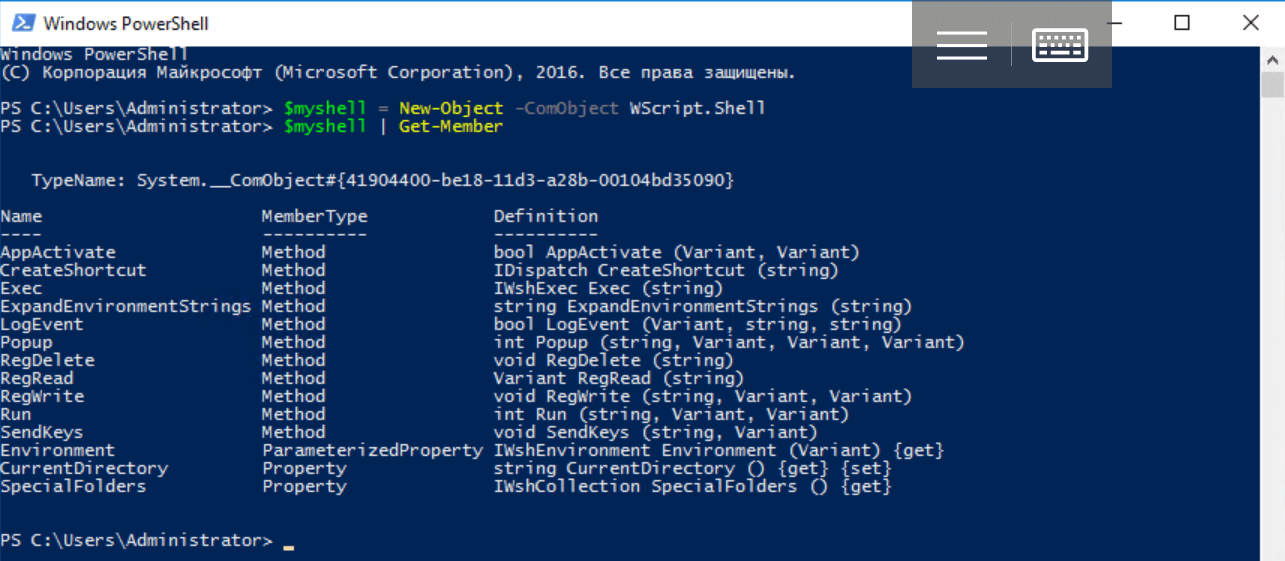
Task: Open the hamburger menu in the overlay
Action: pos(962,45)
